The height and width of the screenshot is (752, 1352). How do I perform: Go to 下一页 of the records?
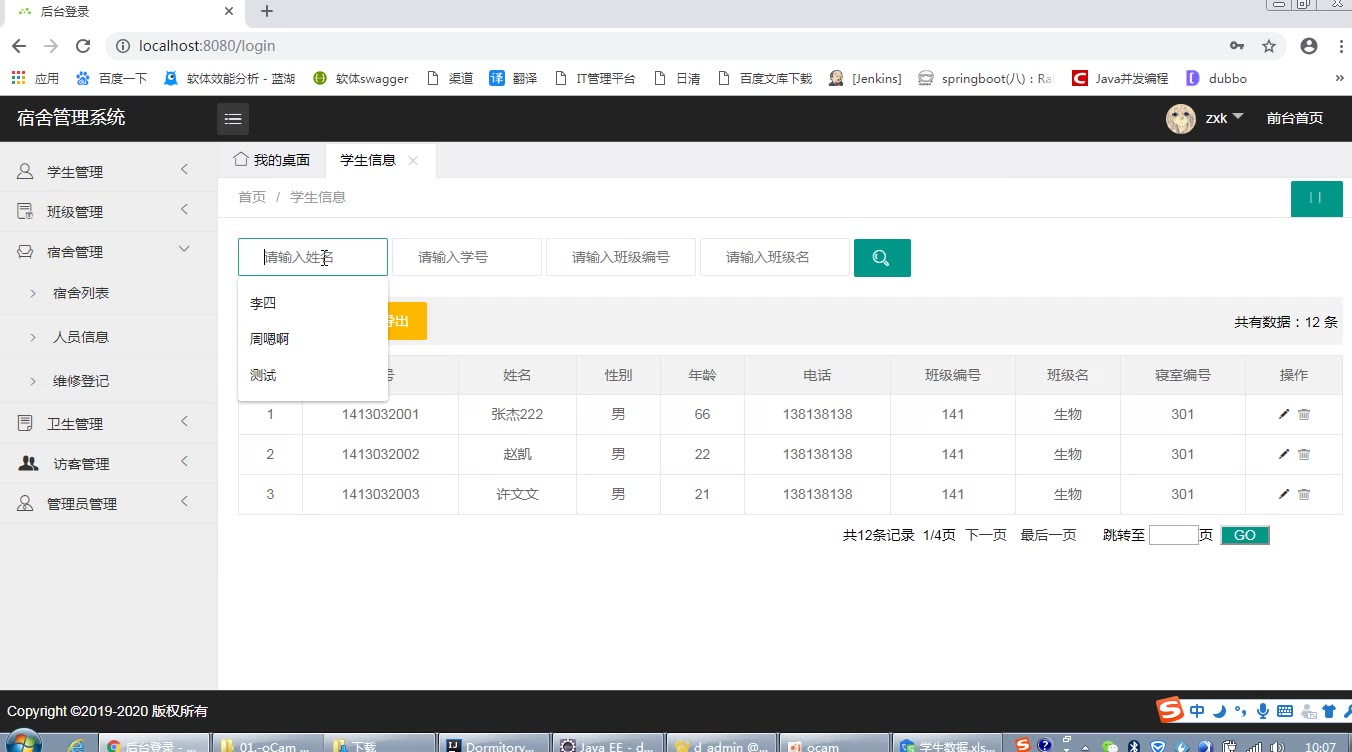coord(985,535)
